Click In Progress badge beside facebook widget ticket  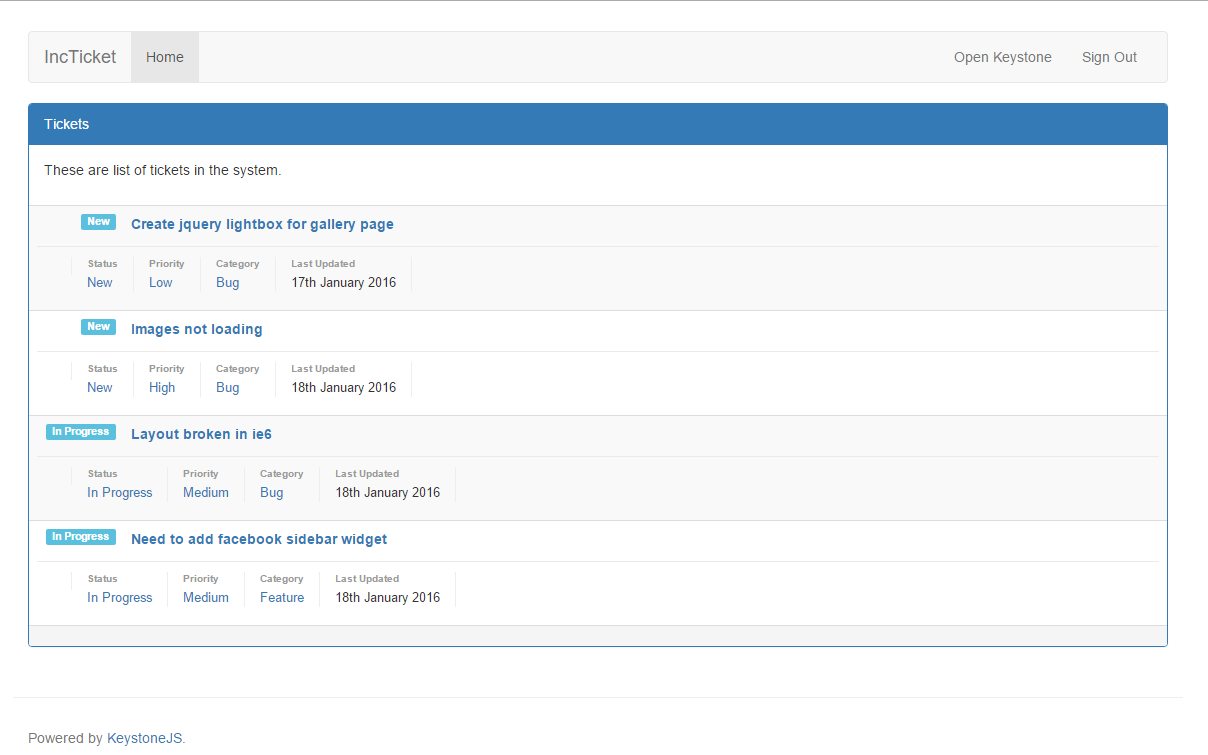pos(80,537)
